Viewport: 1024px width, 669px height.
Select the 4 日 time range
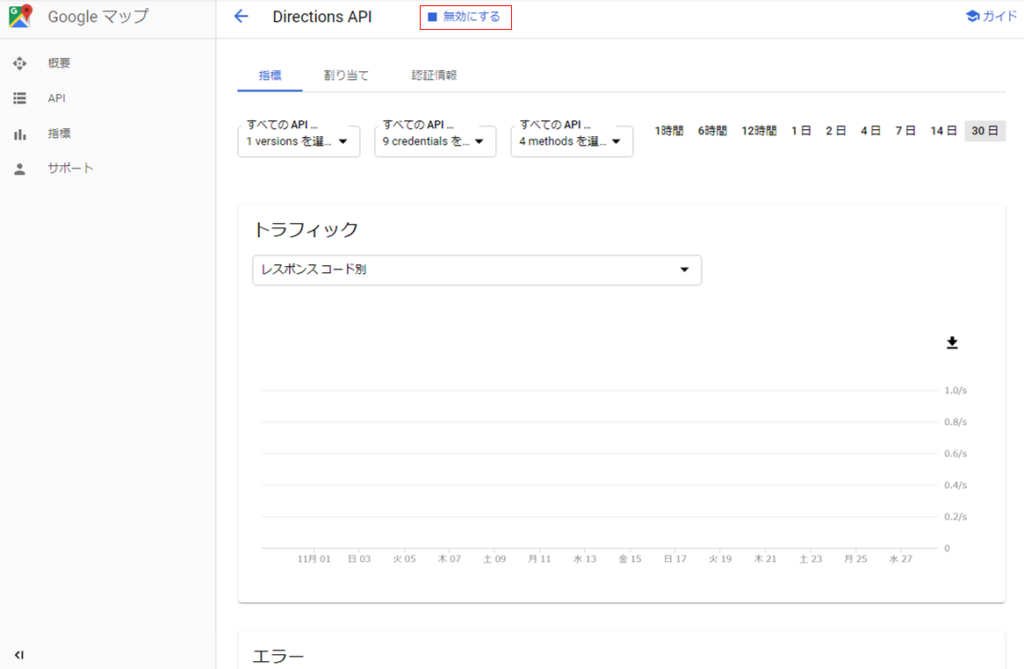871,131
